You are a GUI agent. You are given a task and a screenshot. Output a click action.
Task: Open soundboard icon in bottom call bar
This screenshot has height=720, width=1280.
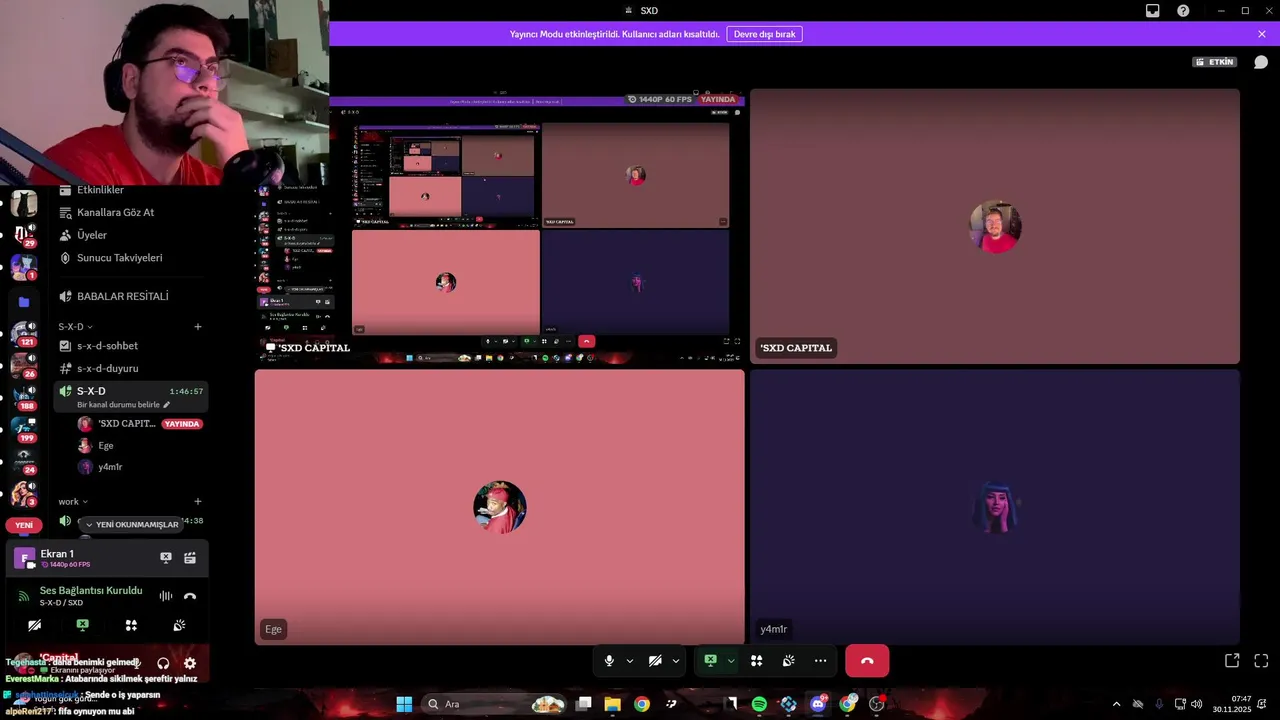pos(789,661)
